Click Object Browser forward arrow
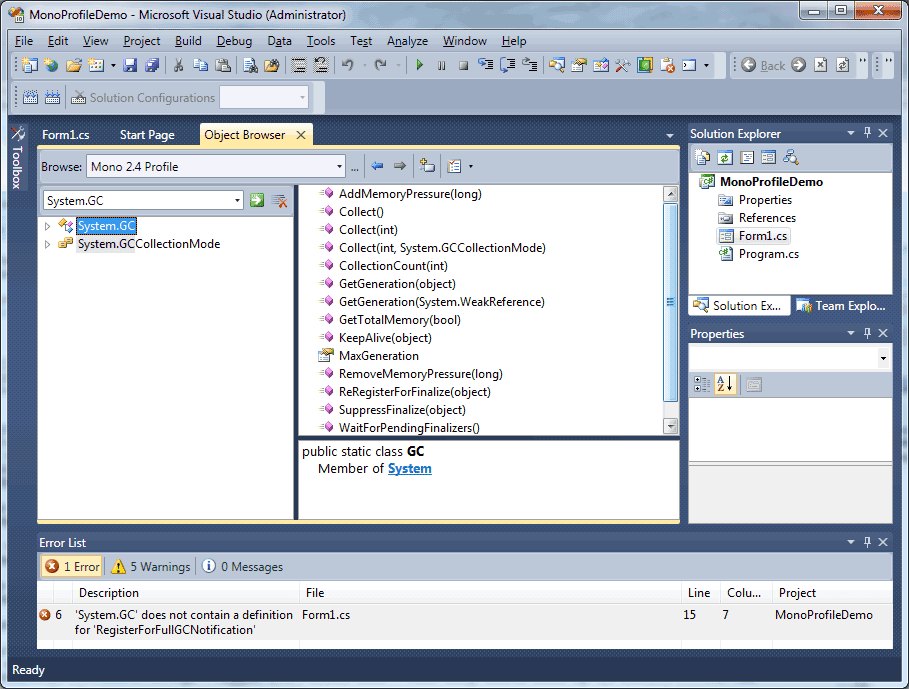This screenshot has height=689, width=909. tap(399, 166)
